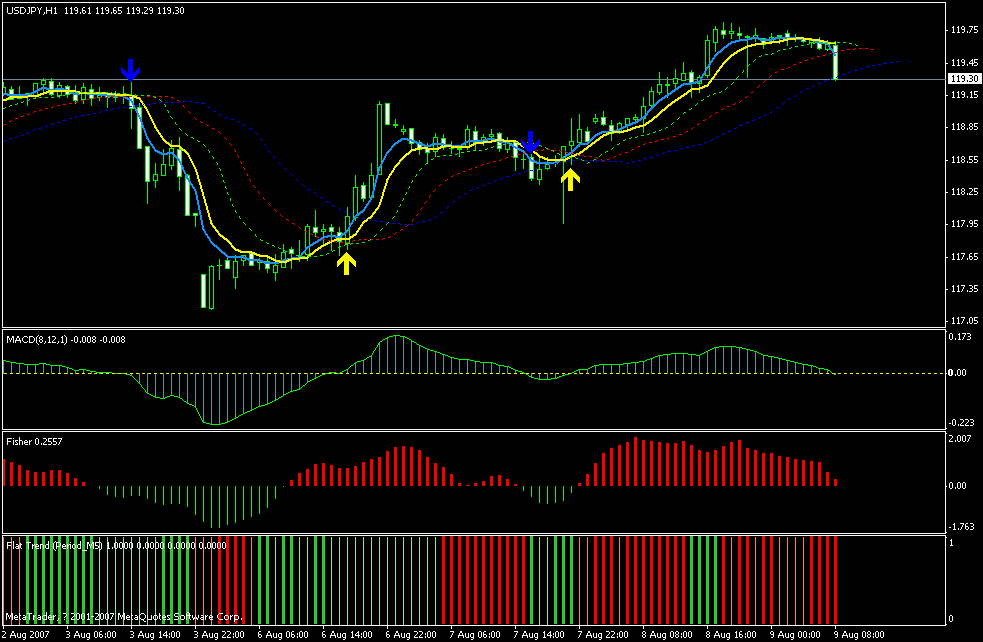
Task: Click the leftmost blue down arrow signal
Action: click(x=130, y=70)
